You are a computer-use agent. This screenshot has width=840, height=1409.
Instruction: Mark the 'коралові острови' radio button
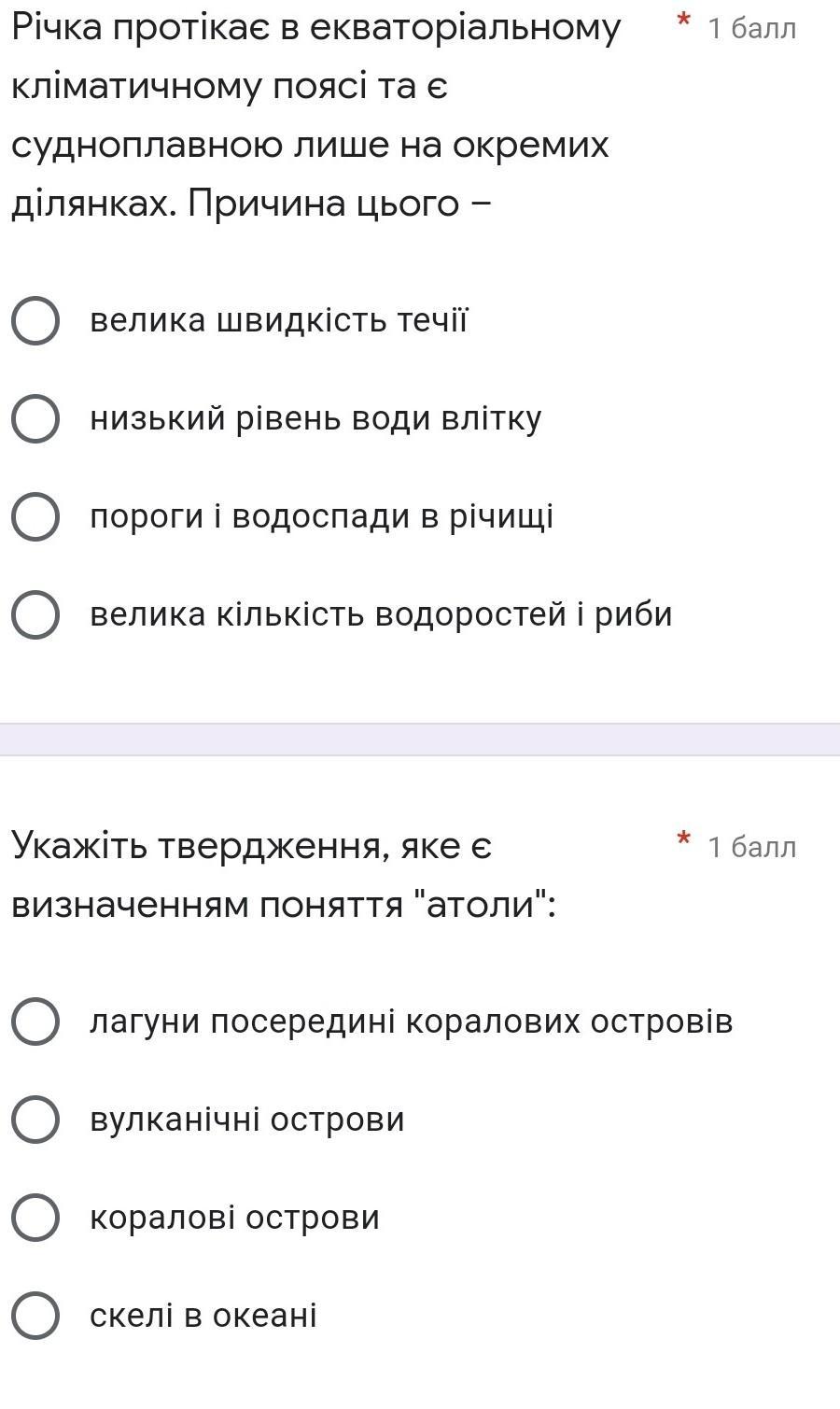coord(35,1218)
